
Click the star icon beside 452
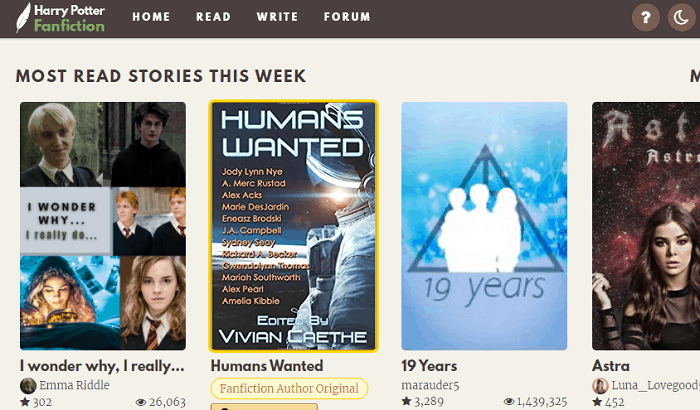(597, 402)
